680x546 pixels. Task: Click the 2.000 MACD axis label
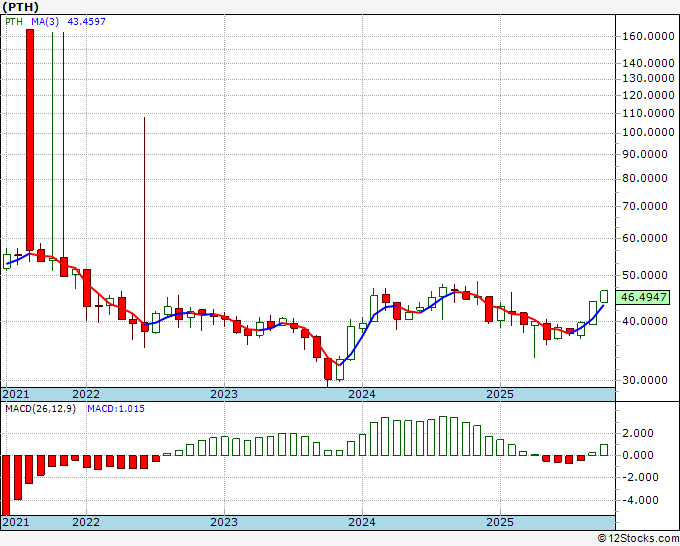click(x=638, y=433)
